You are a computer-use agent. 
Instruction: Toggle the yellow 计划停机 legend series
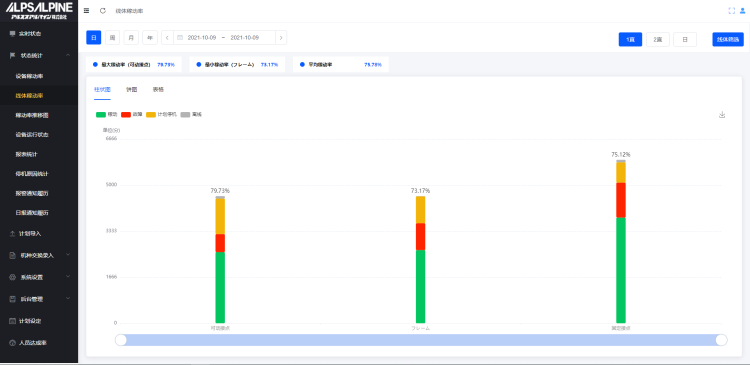tap(162, 115)
